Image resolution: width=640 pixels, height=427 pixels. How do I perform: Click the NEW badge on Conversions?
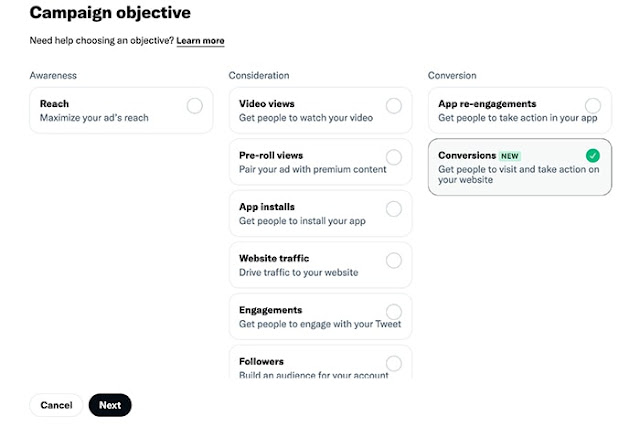click(510, 156)
